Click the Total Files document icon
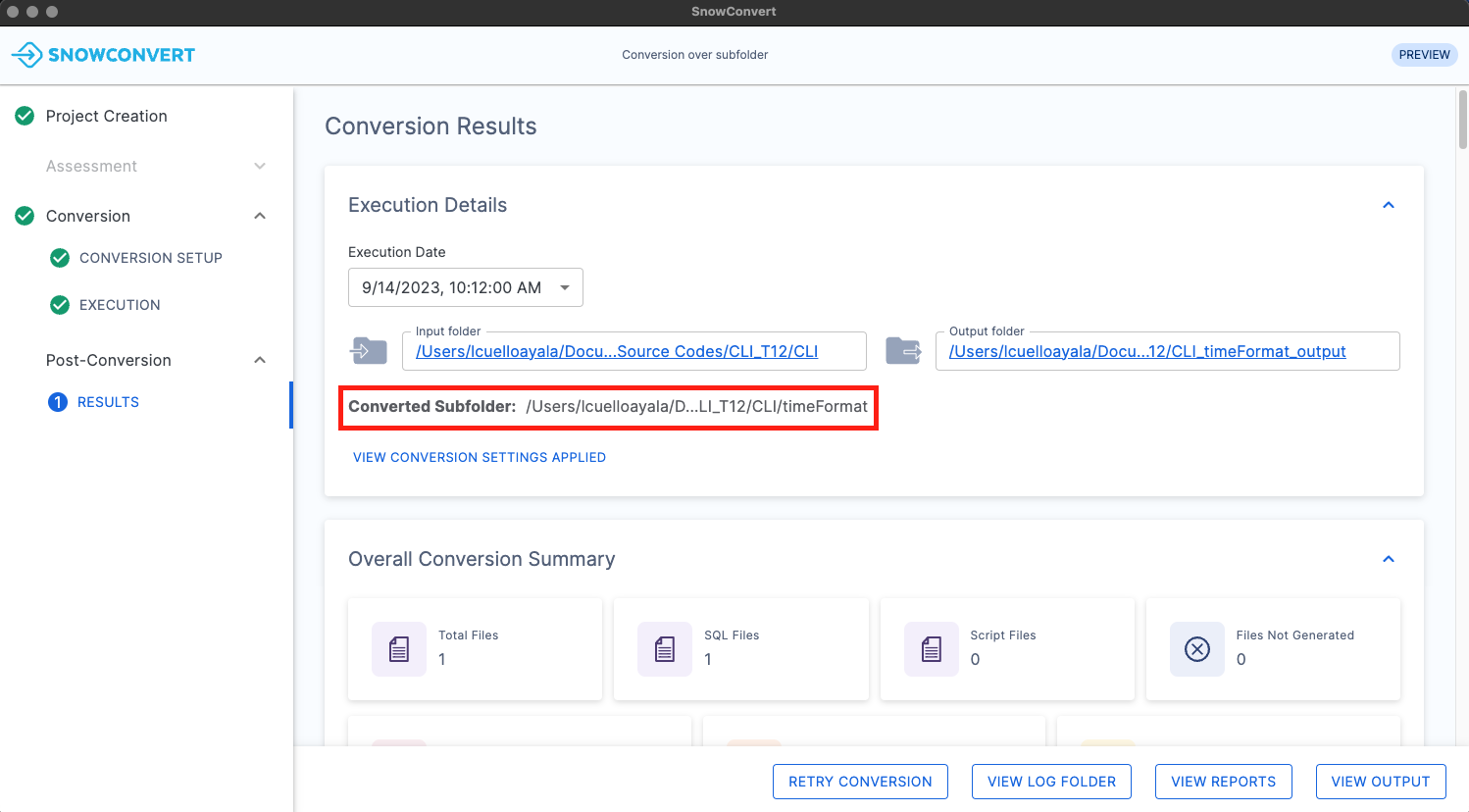Viewport: 1469px width, 812px height. [x=399, y=649]
